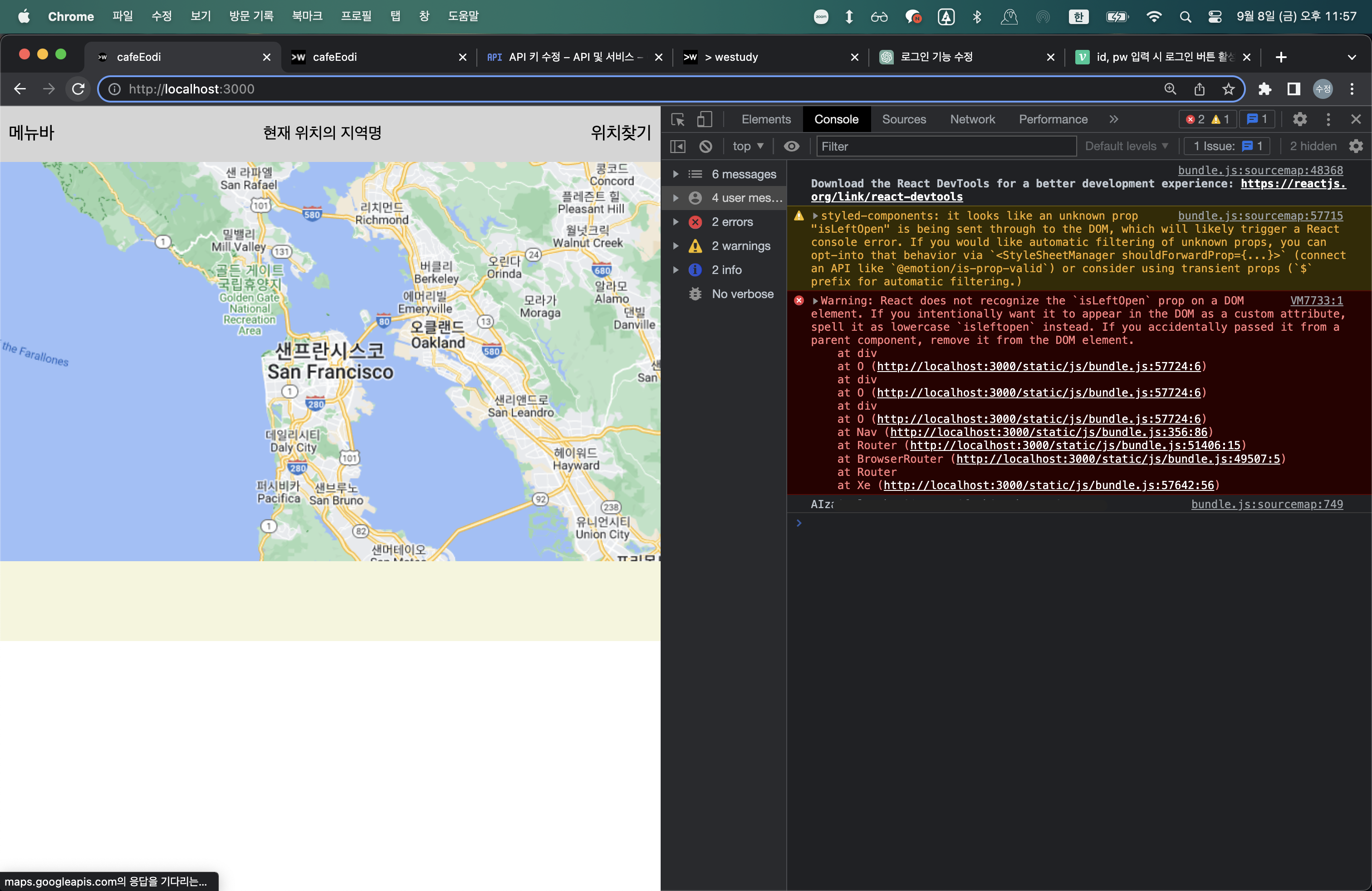Open the tab search chevron
Image resolution: width=1372 pixels, height=891 pixels.
tap(1352, 57)
